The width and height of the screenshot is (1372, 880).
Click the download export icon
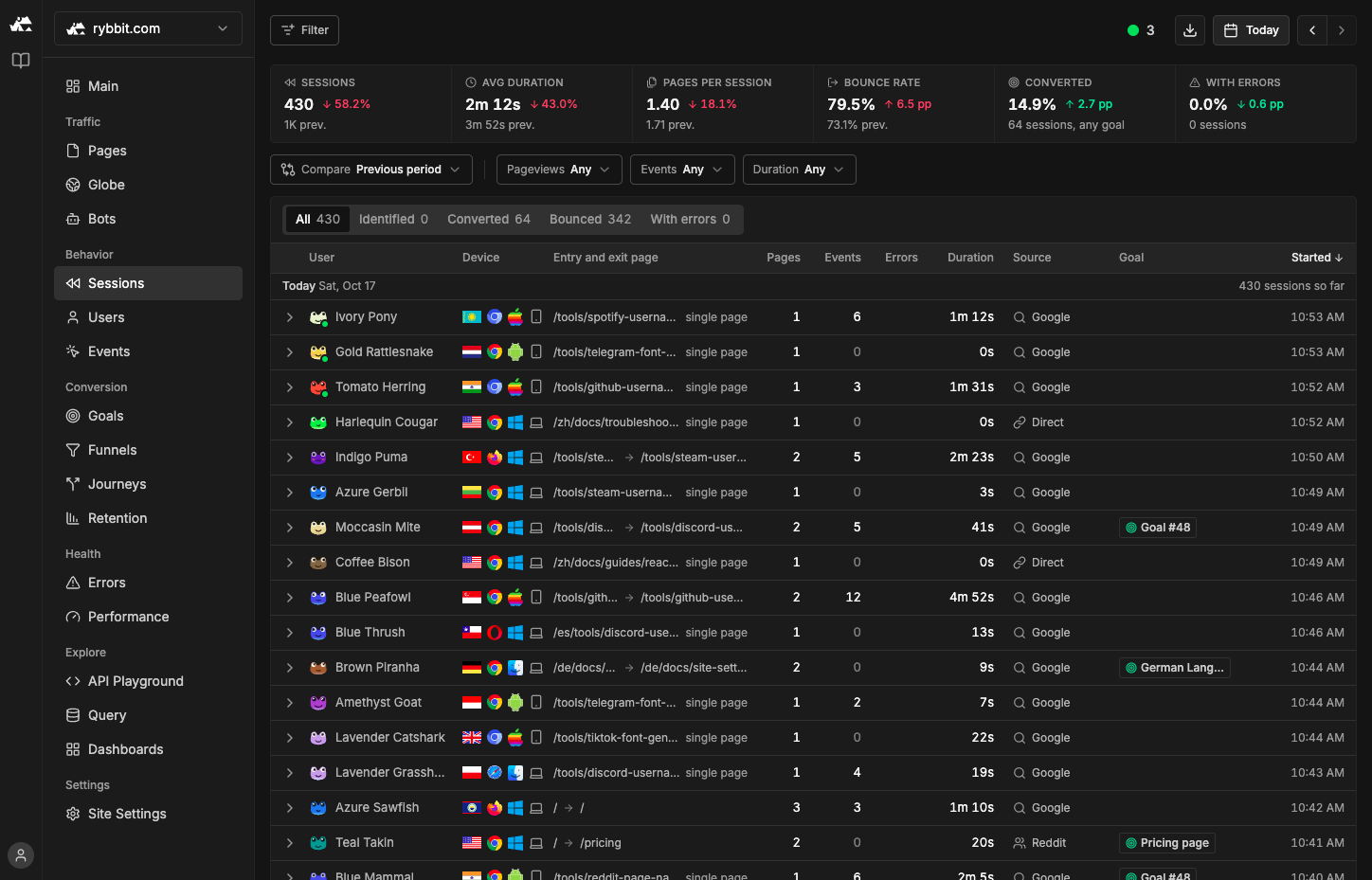tap(1190, 30)
